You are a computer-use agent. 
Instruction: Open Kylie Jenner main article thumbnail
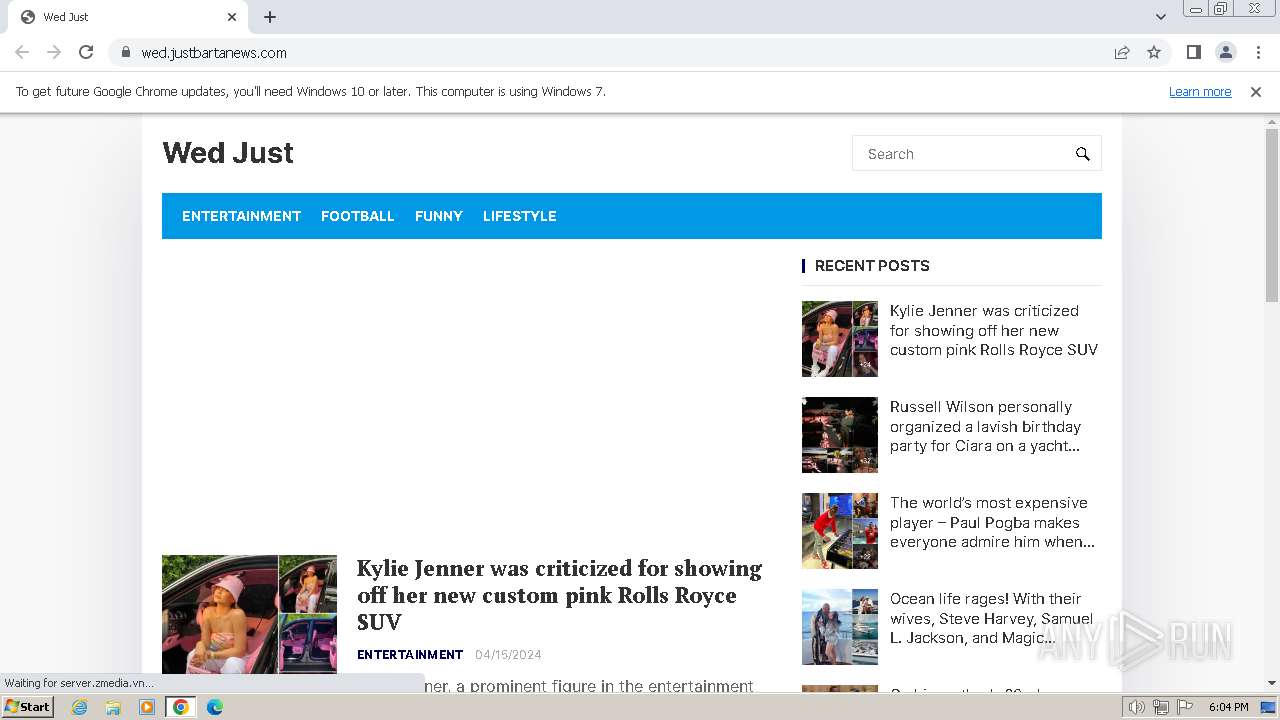pos(249,615)
